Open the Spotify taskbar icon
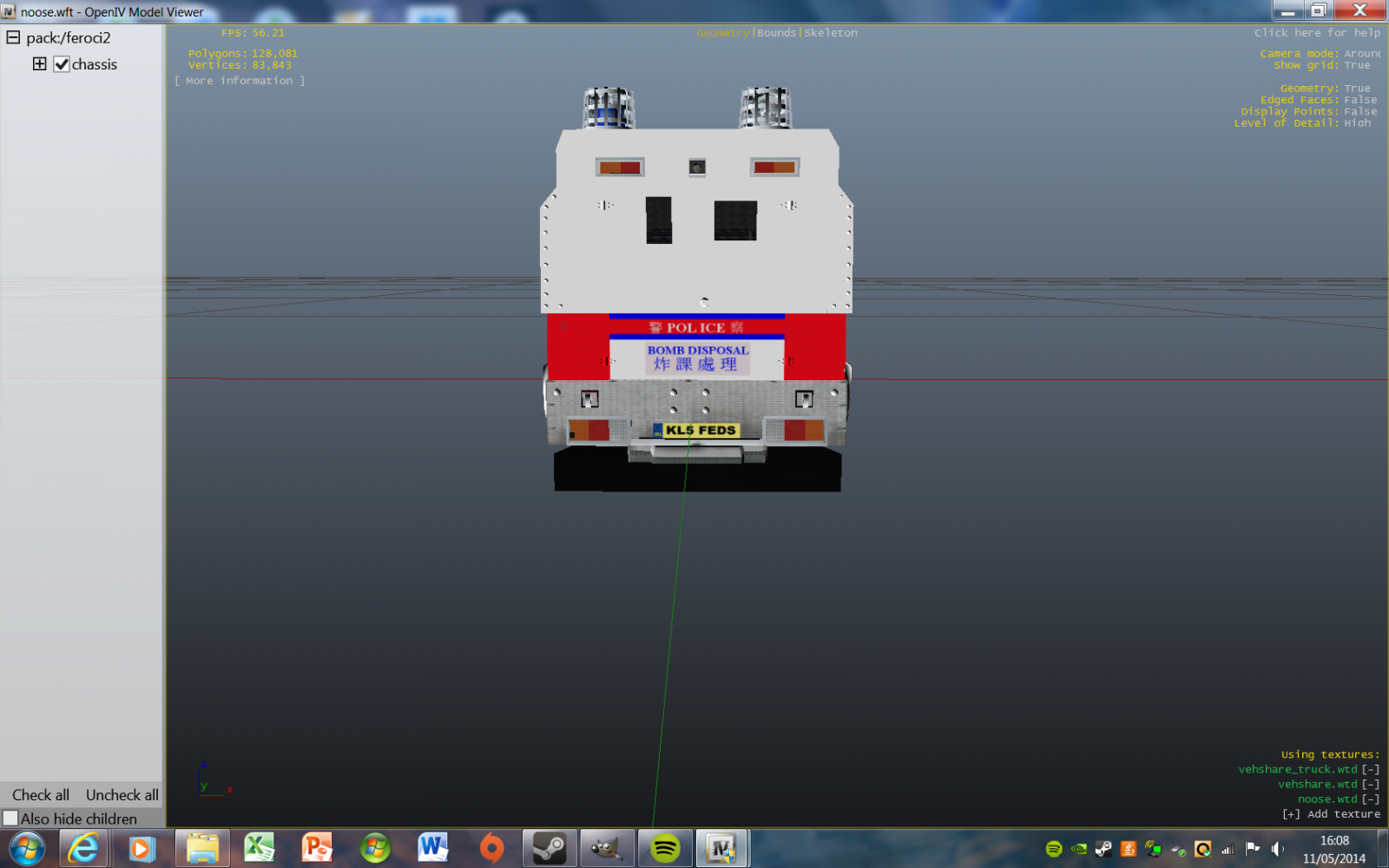Viewport: 1389px width, 868px height. (x=665, y=848)
